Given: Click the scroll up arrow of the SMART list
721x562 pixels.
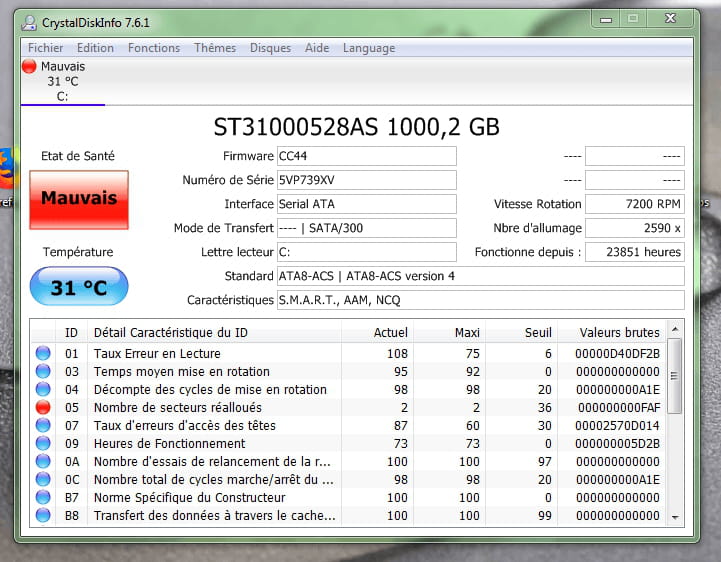Looking at the screenshot, I should (675, 329).
